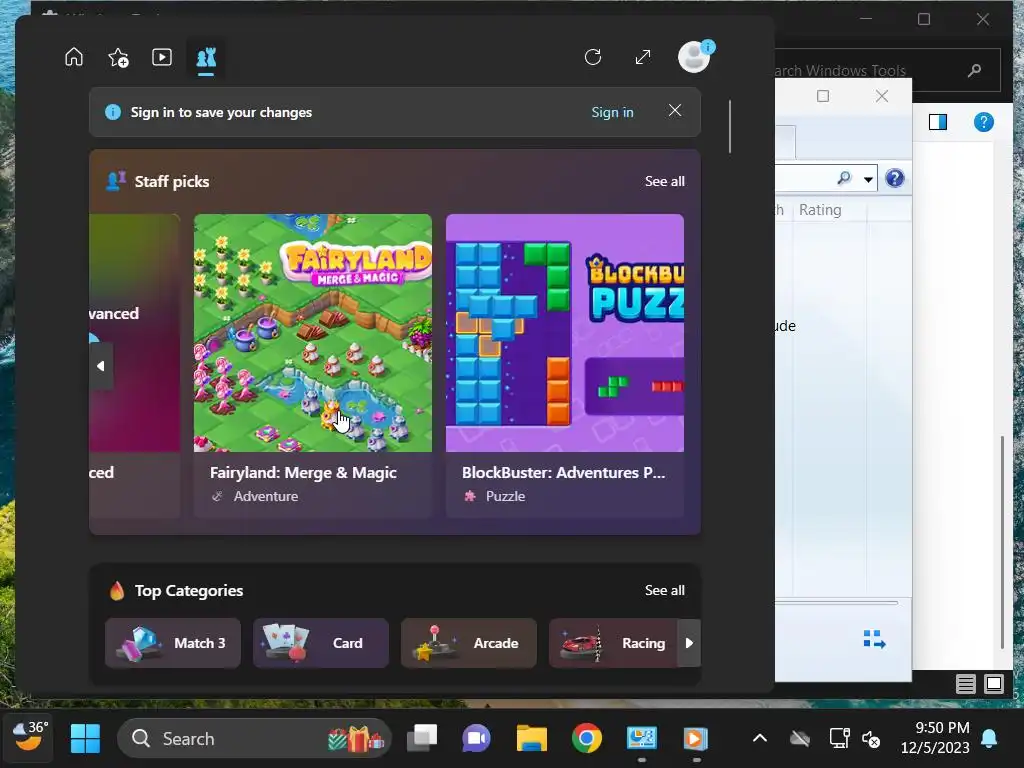1024x768 pixels.
Task: Open Task View on taskbar
Action: pos(422,739)
